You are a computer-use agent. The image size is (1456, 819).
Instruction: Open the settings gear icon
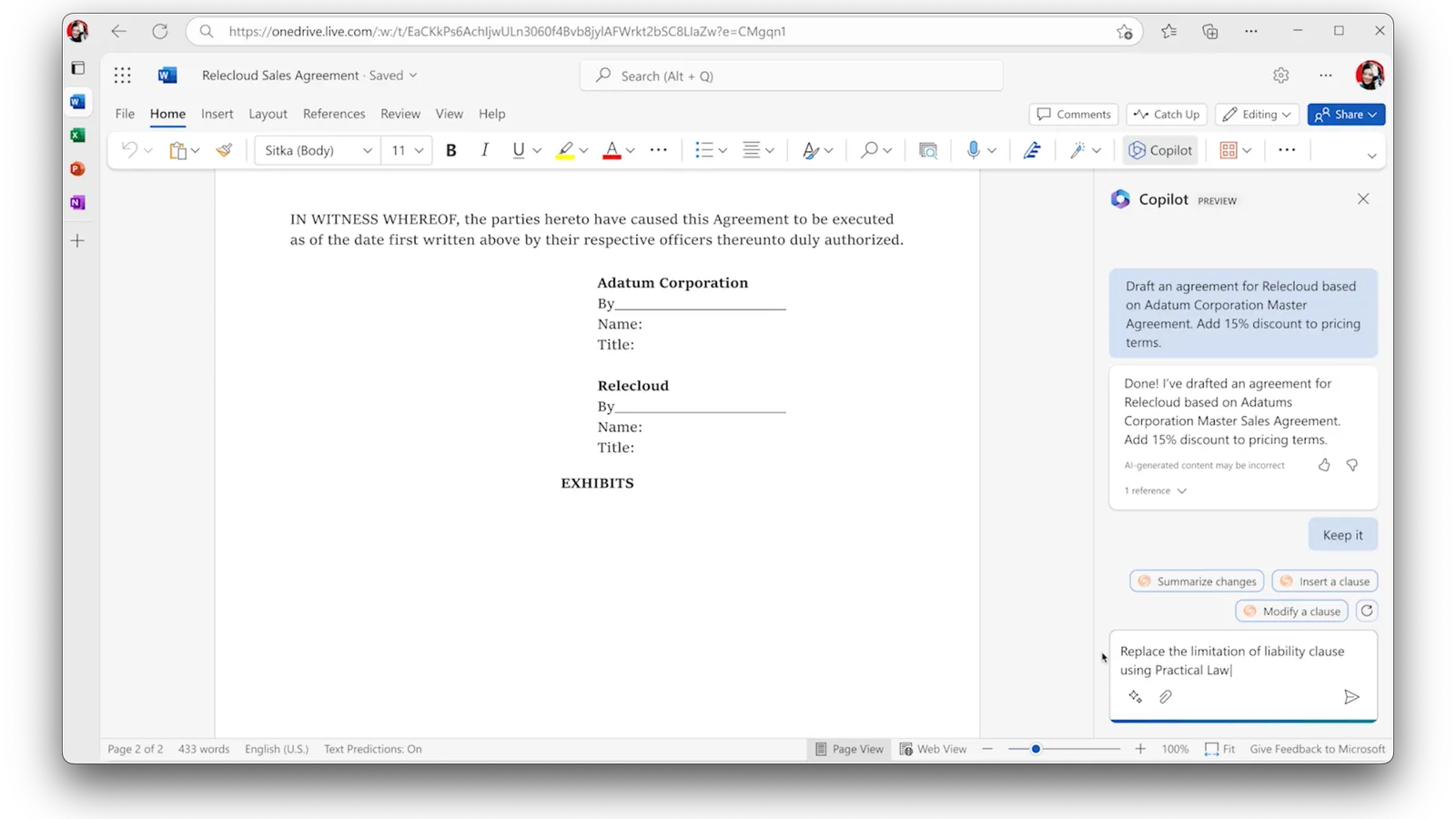click(x=1281, y=76)
